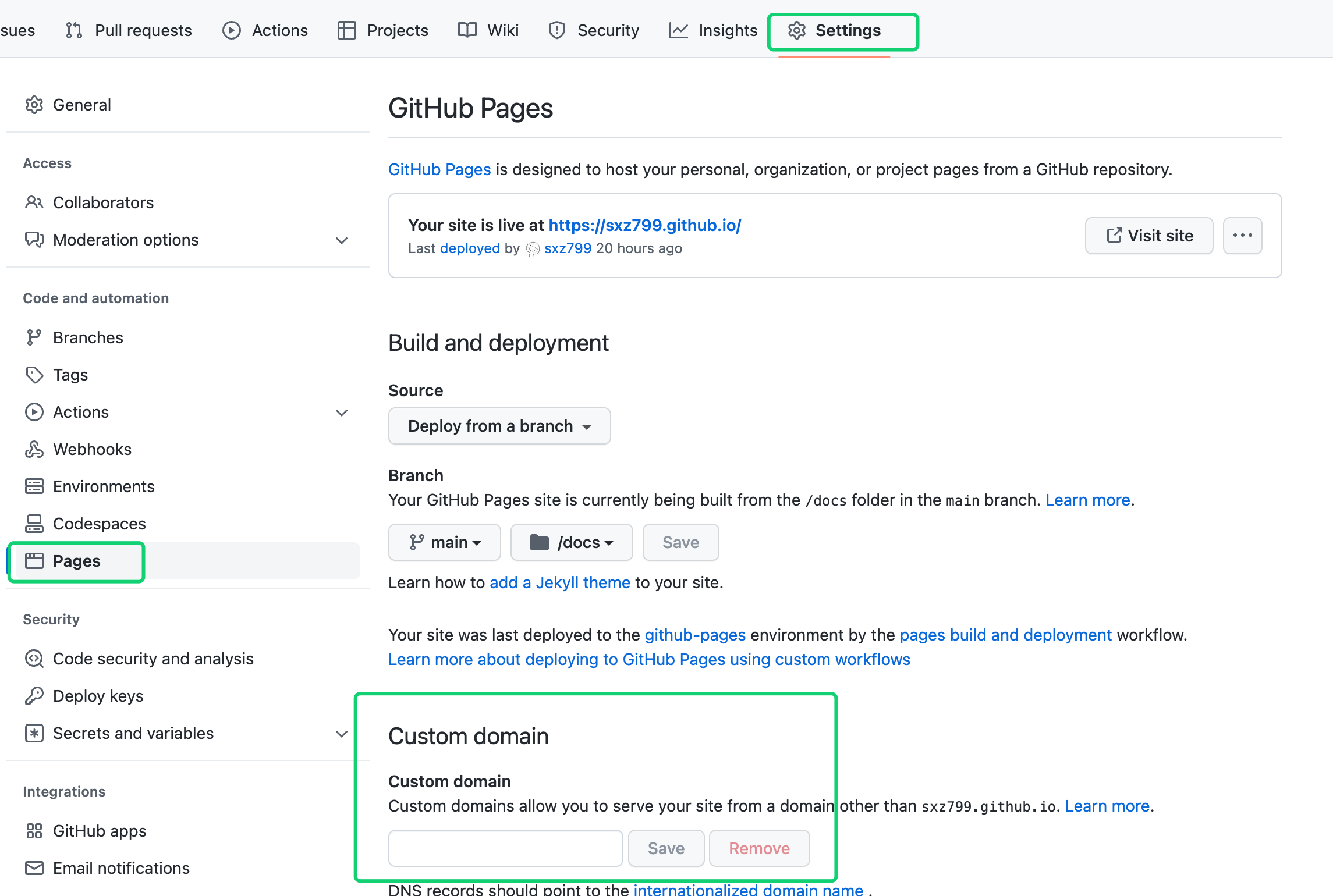Open the Insights tab
1333x896 pixels.
point(714,30)
